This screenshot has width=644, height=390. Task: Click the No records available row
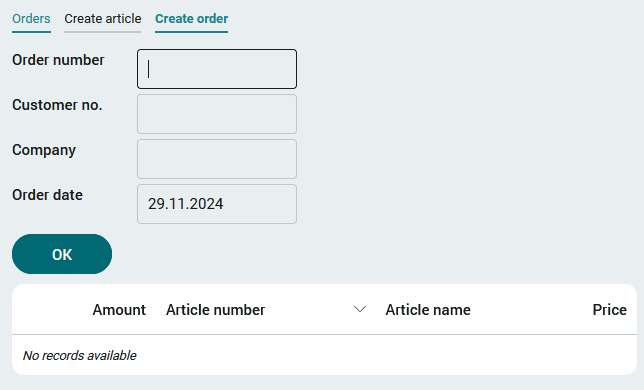point(324,355)
